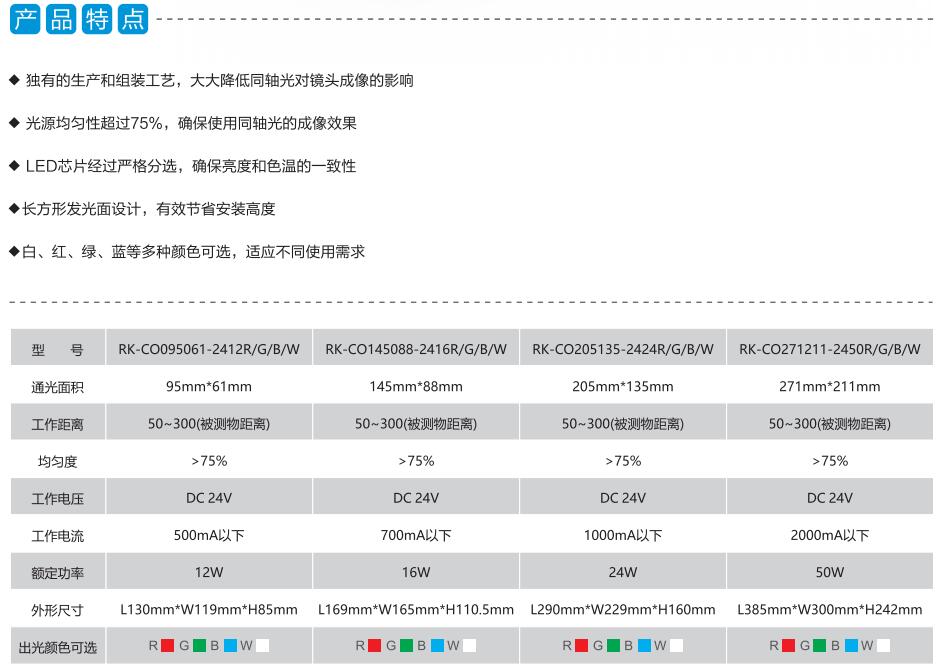Click the blue 点 title tile
This screenshot has width=941, height=669.
coord(133,19)
